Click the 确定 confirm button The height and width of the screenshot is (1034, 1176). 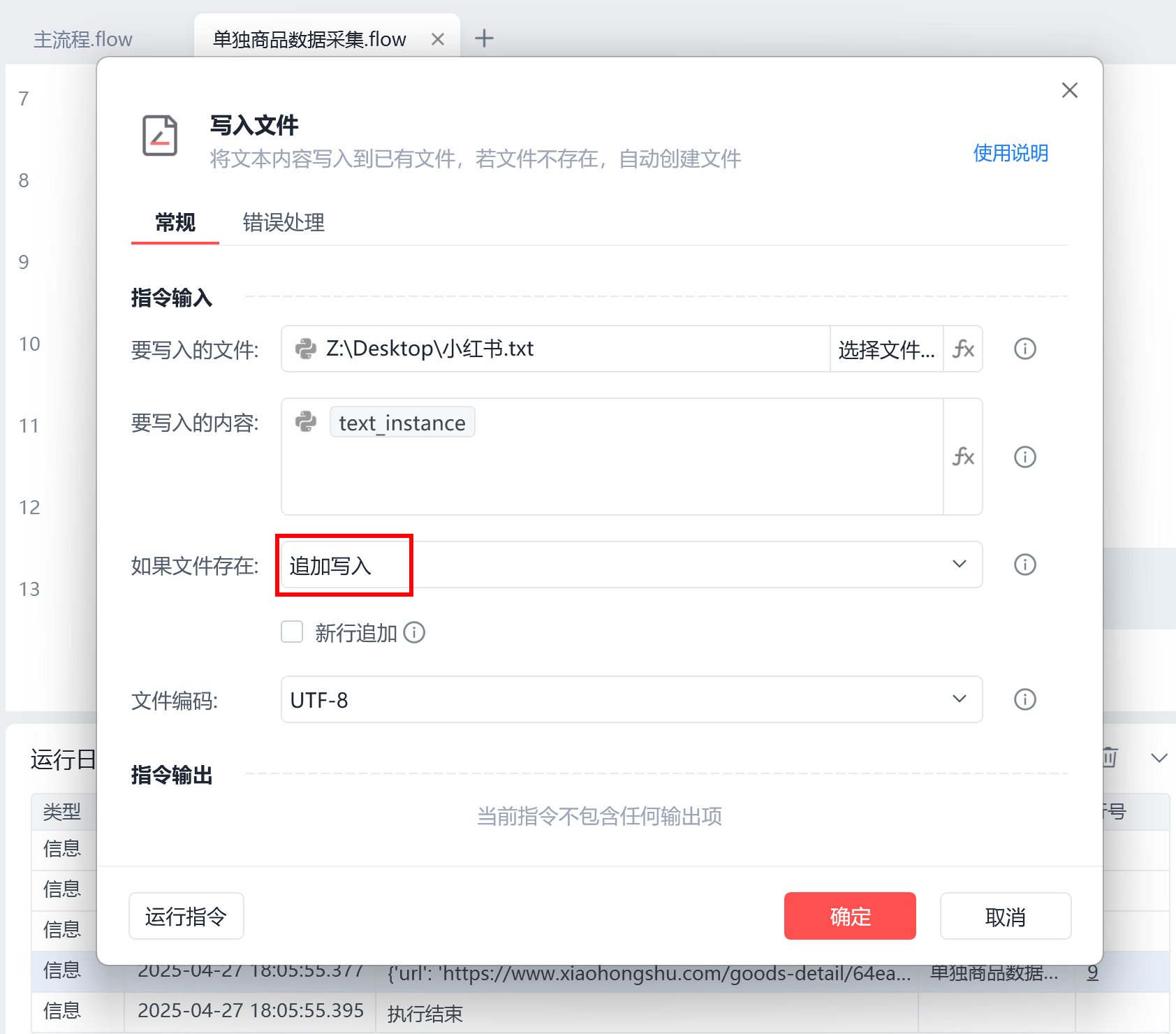pos(850,916)
